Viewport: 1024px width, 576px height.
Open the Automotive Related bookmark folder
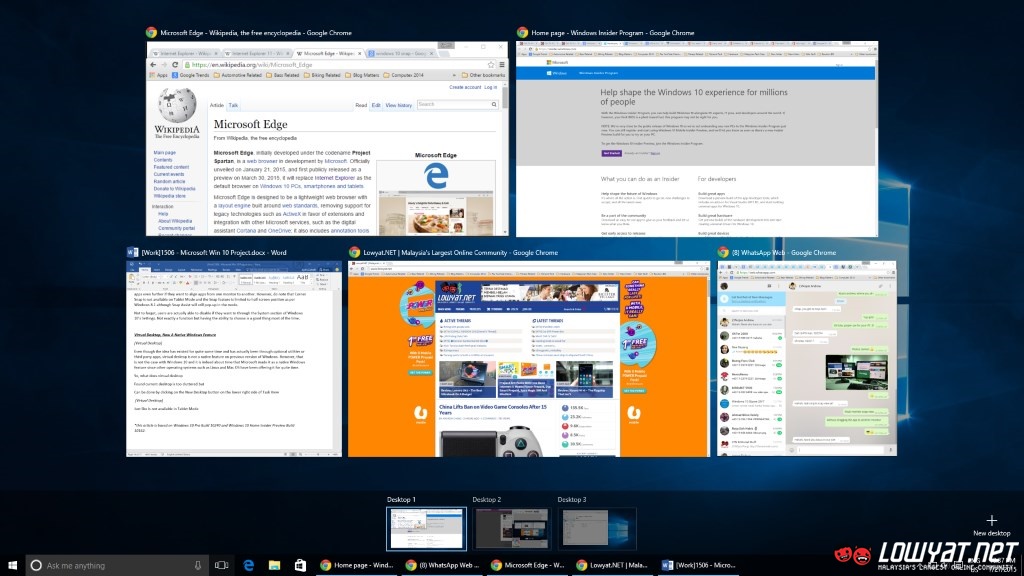[237, 75]
